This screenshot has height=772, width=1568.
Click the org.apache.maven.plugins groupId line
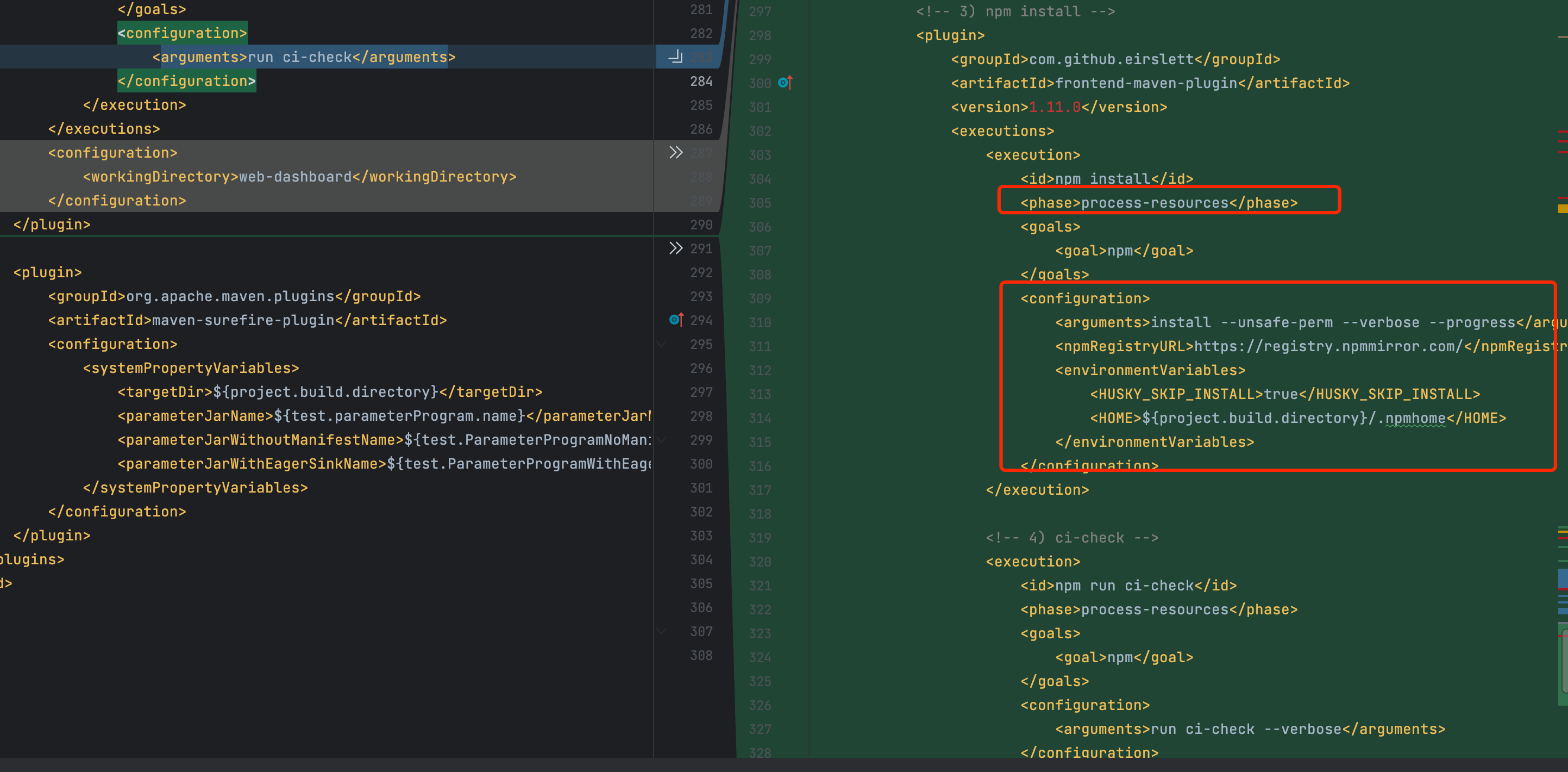234,296
